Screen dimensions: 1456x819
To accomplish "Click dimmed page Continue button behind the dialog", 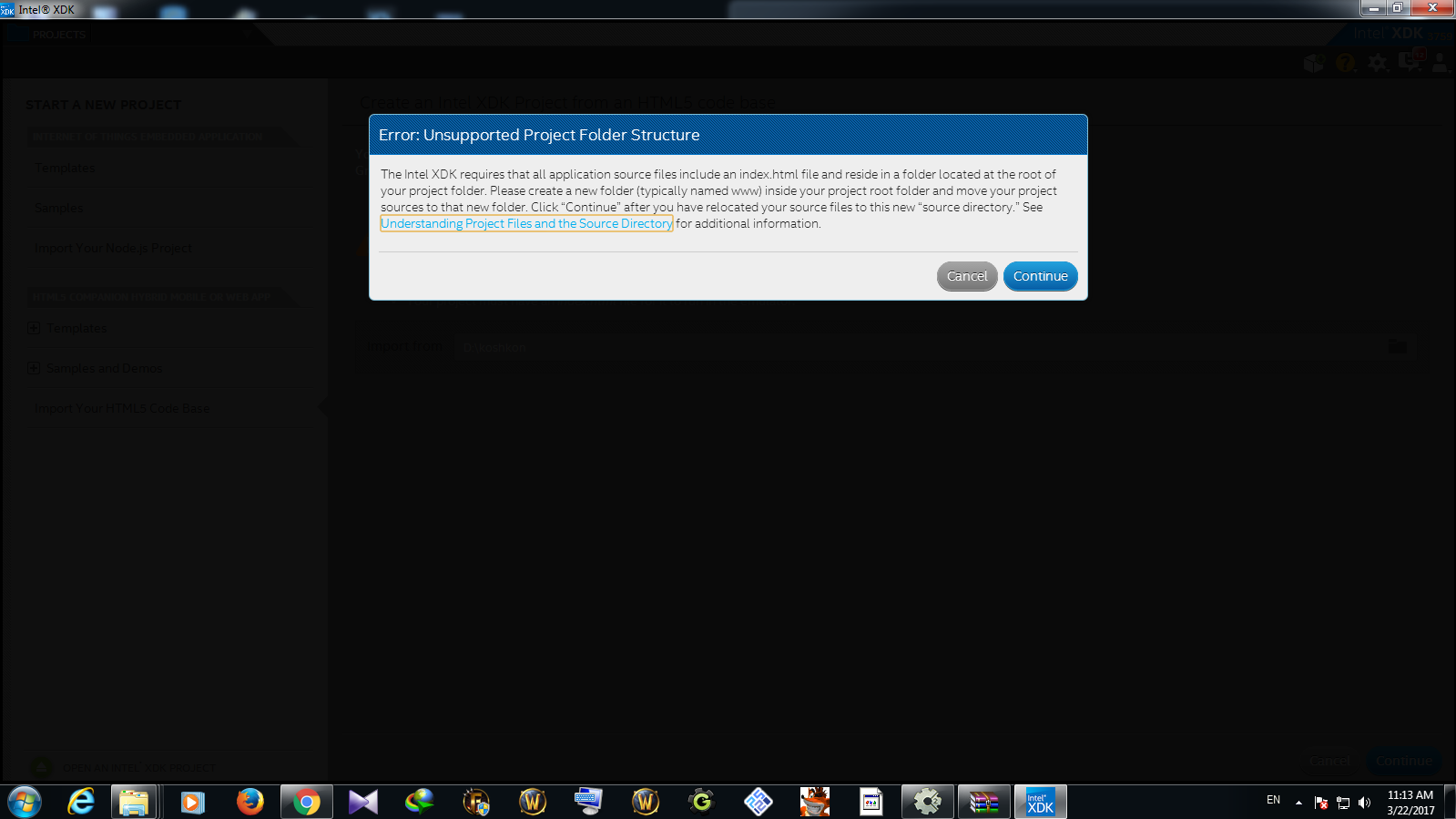I will pos(1403,761).
